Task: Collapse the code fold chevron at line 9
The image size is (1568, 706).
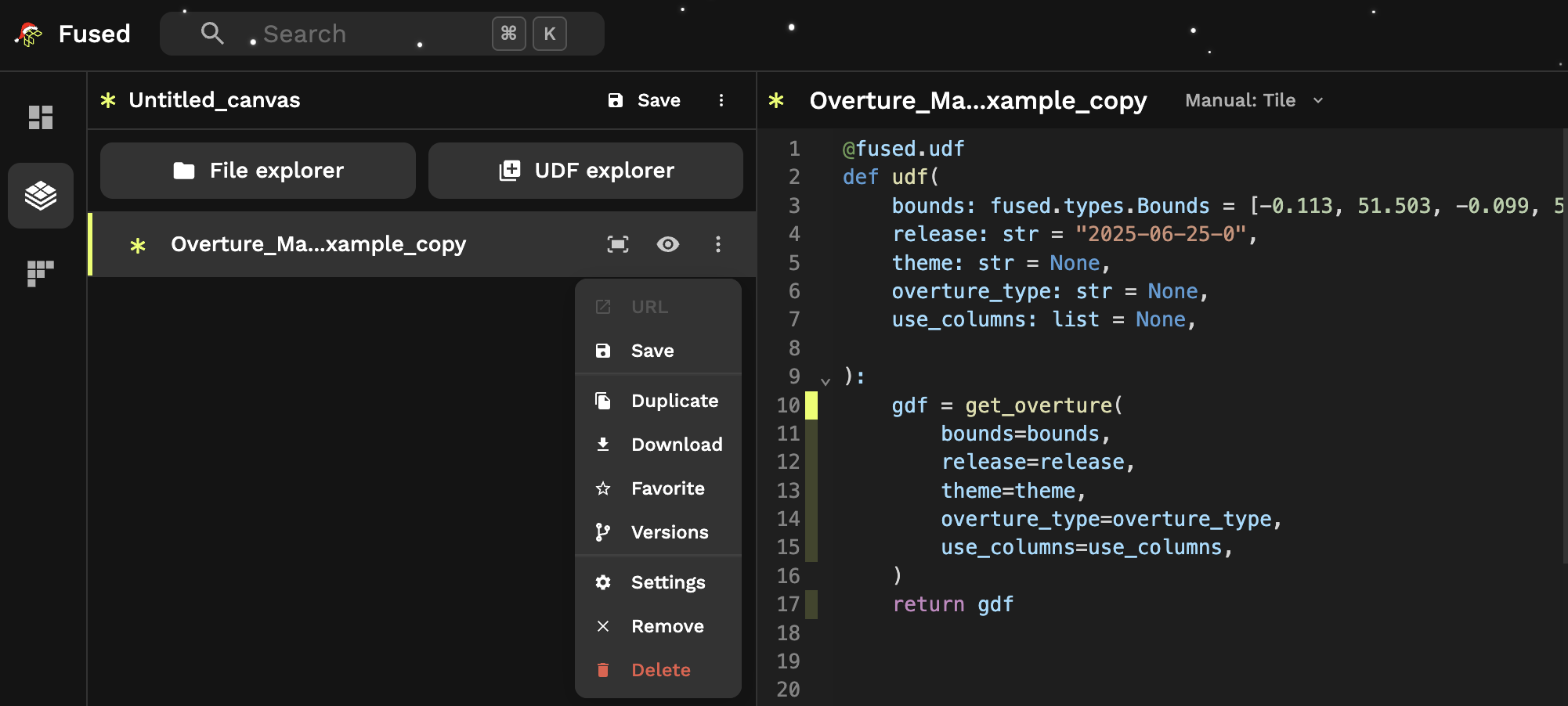Action: 826,381
